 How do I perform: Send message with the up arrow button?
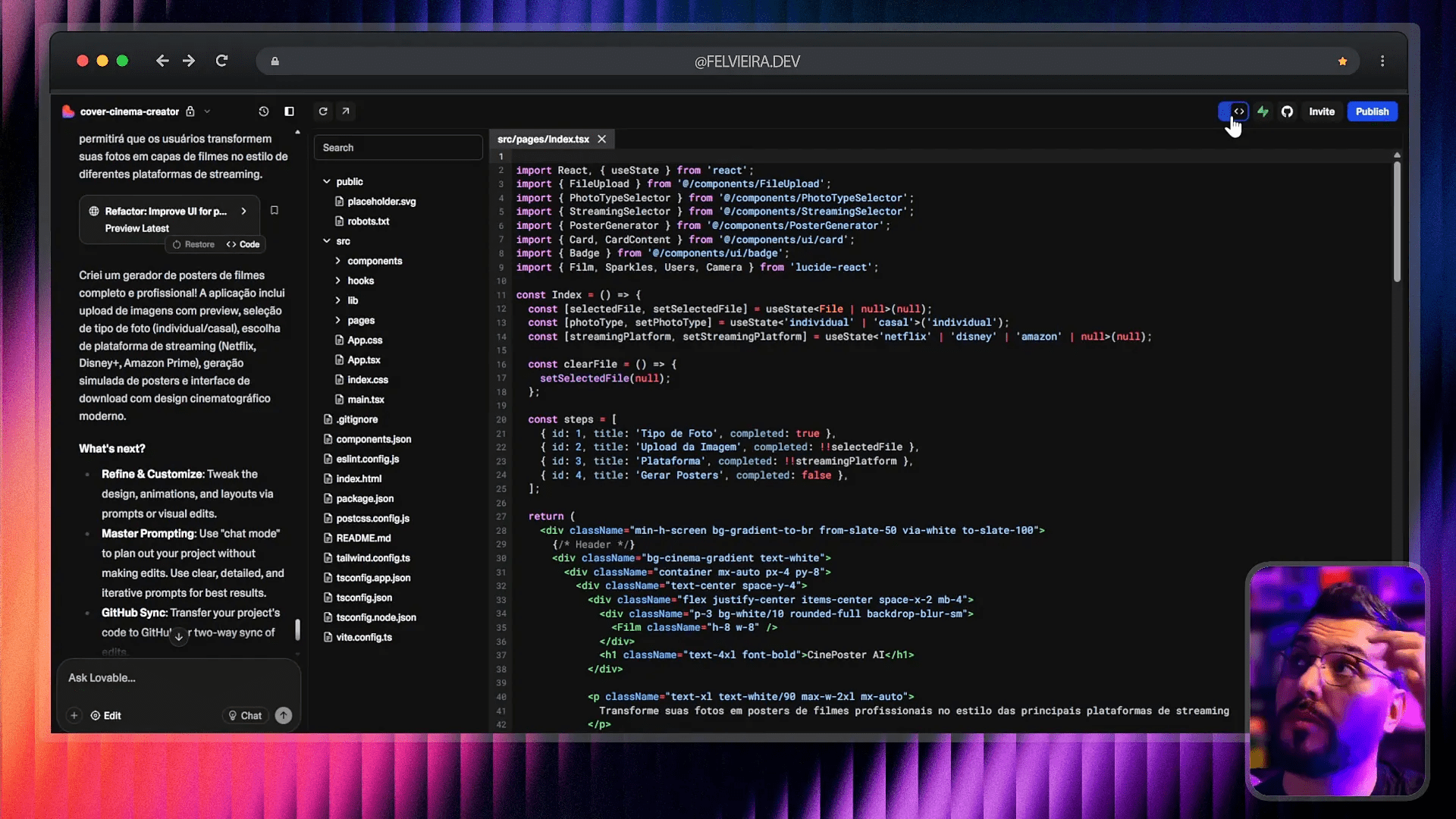[284, 715]
